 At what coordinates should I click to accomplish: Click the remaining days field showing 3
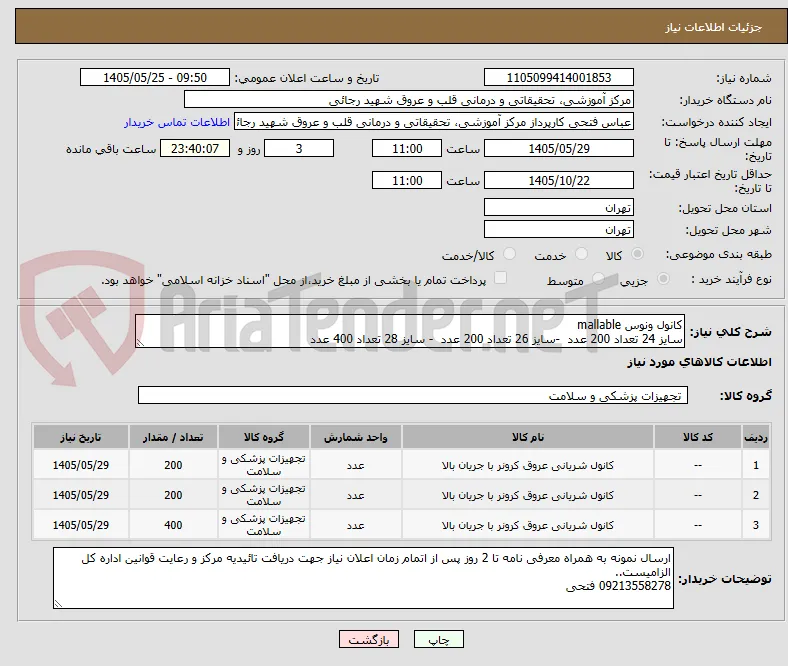(299, 148)
